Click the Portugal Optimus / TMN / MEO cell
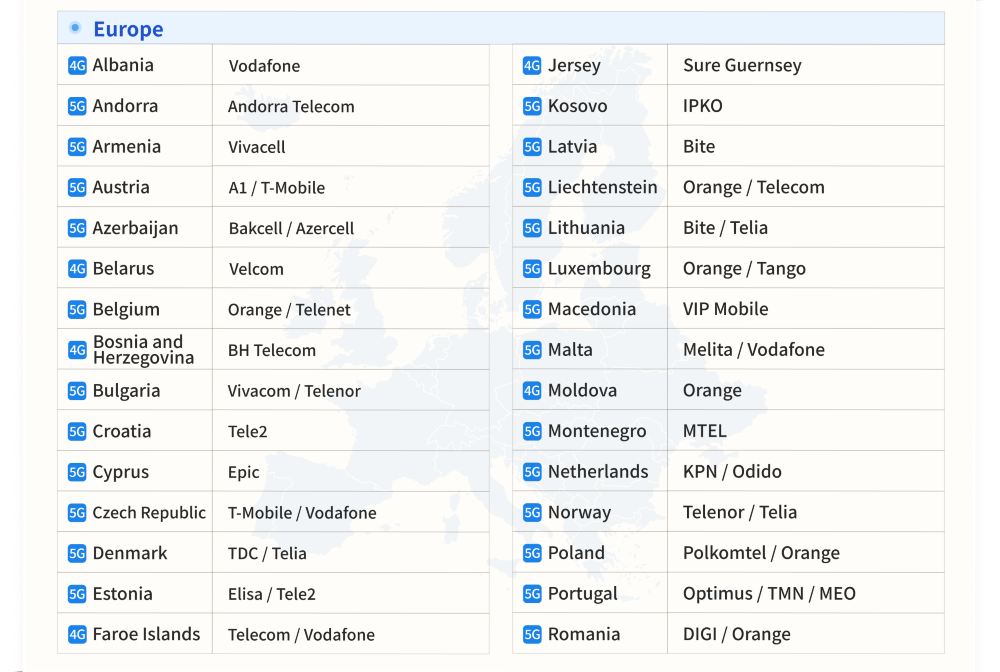Viewport: 1000px width, 672px height. click(x=769, y=594)
